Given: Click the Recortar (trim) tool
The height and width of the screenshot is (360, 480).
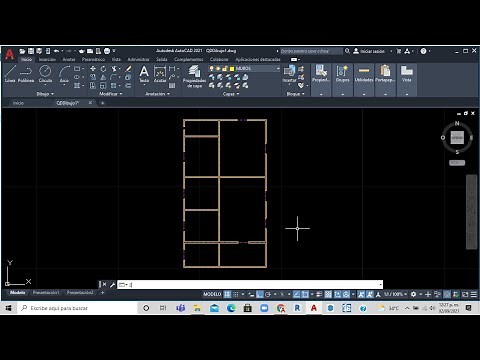Looking at the screenshot, I should click(x=114, y=69).
